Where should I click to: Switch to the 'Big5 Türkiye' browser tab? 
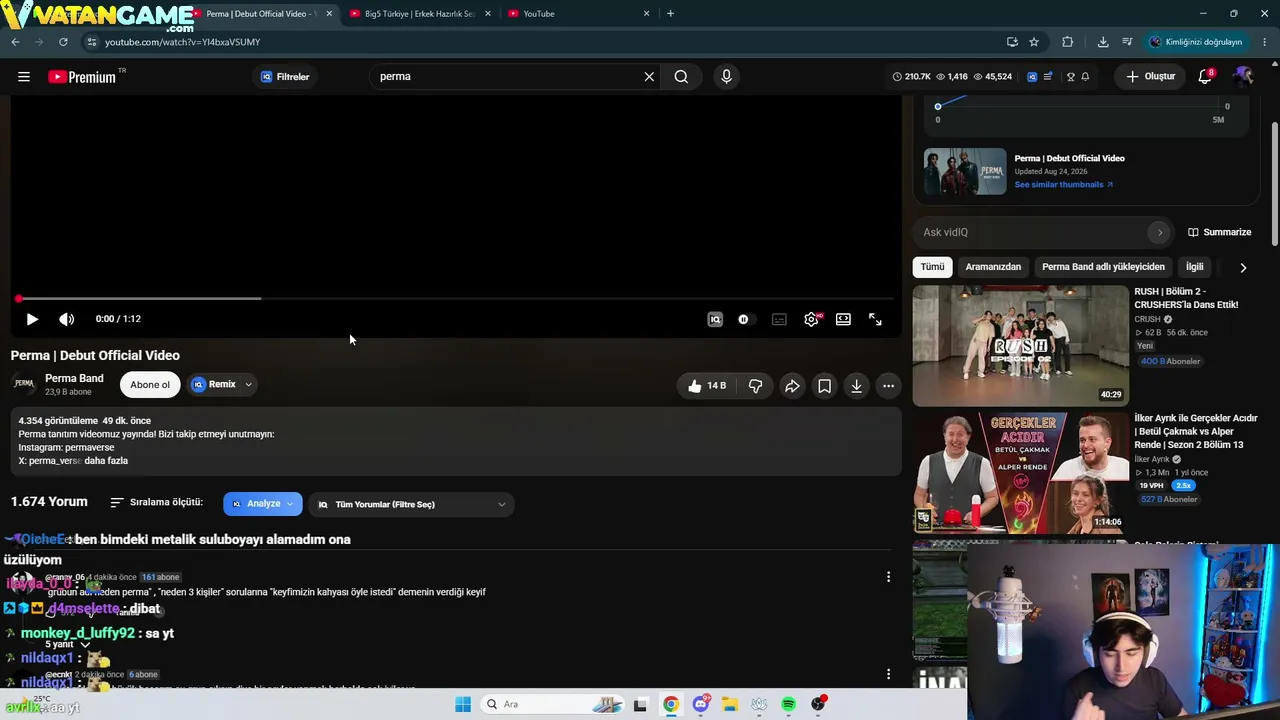point(418,14)
